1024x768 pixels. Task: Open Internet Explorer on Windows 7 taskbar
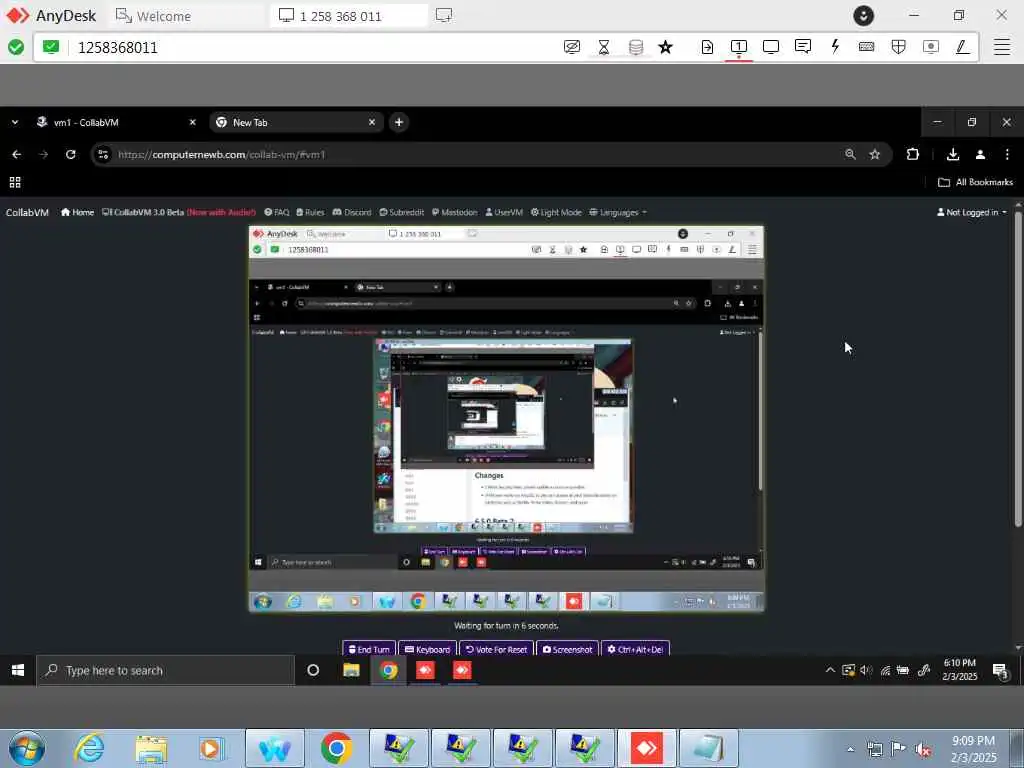click(x=89, y=748)
